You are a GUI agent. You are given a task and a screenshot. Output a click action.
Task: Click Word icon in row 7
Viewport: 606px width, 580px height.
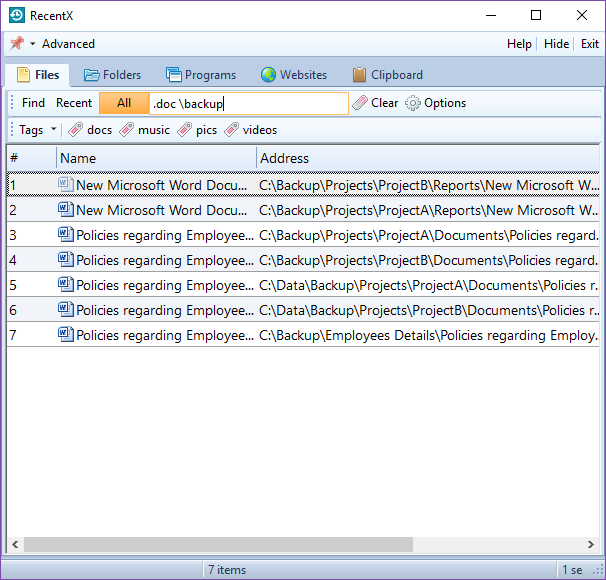(65, 335)
